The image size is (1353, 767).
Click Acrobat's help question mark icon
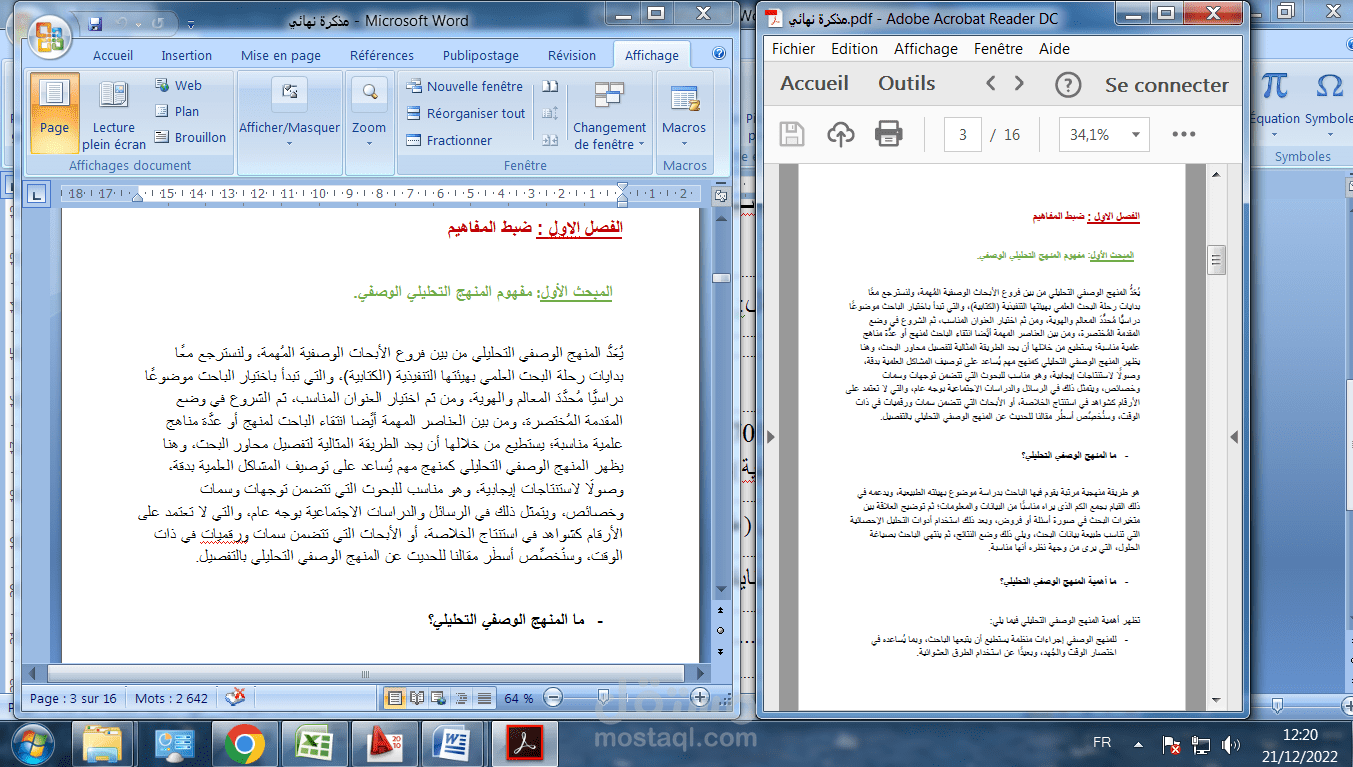point(1069,84)
